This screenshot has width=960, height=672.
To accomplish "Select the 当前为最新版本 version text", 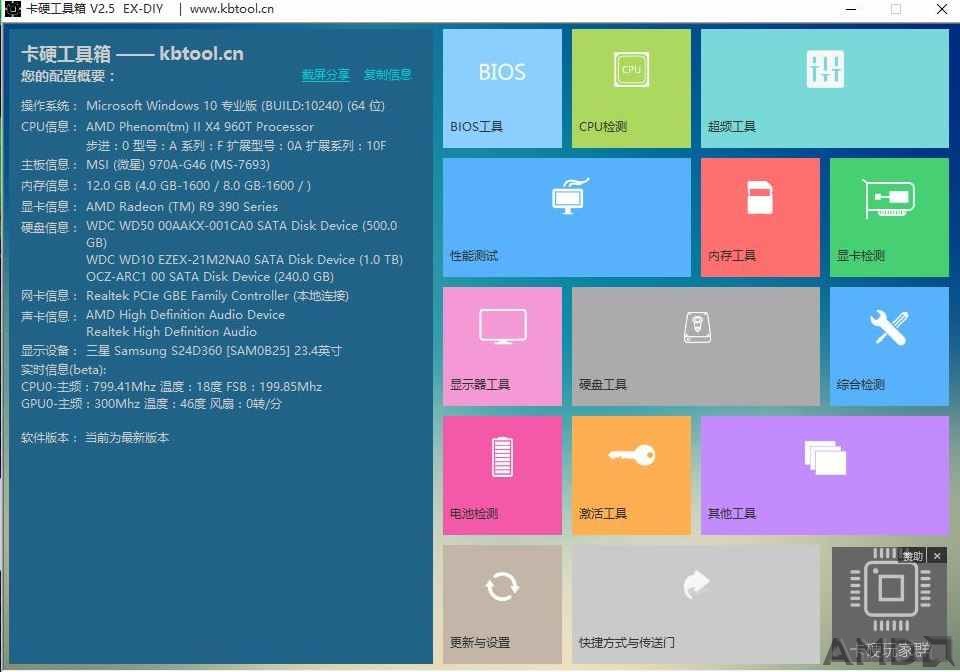I will (127, 438).
